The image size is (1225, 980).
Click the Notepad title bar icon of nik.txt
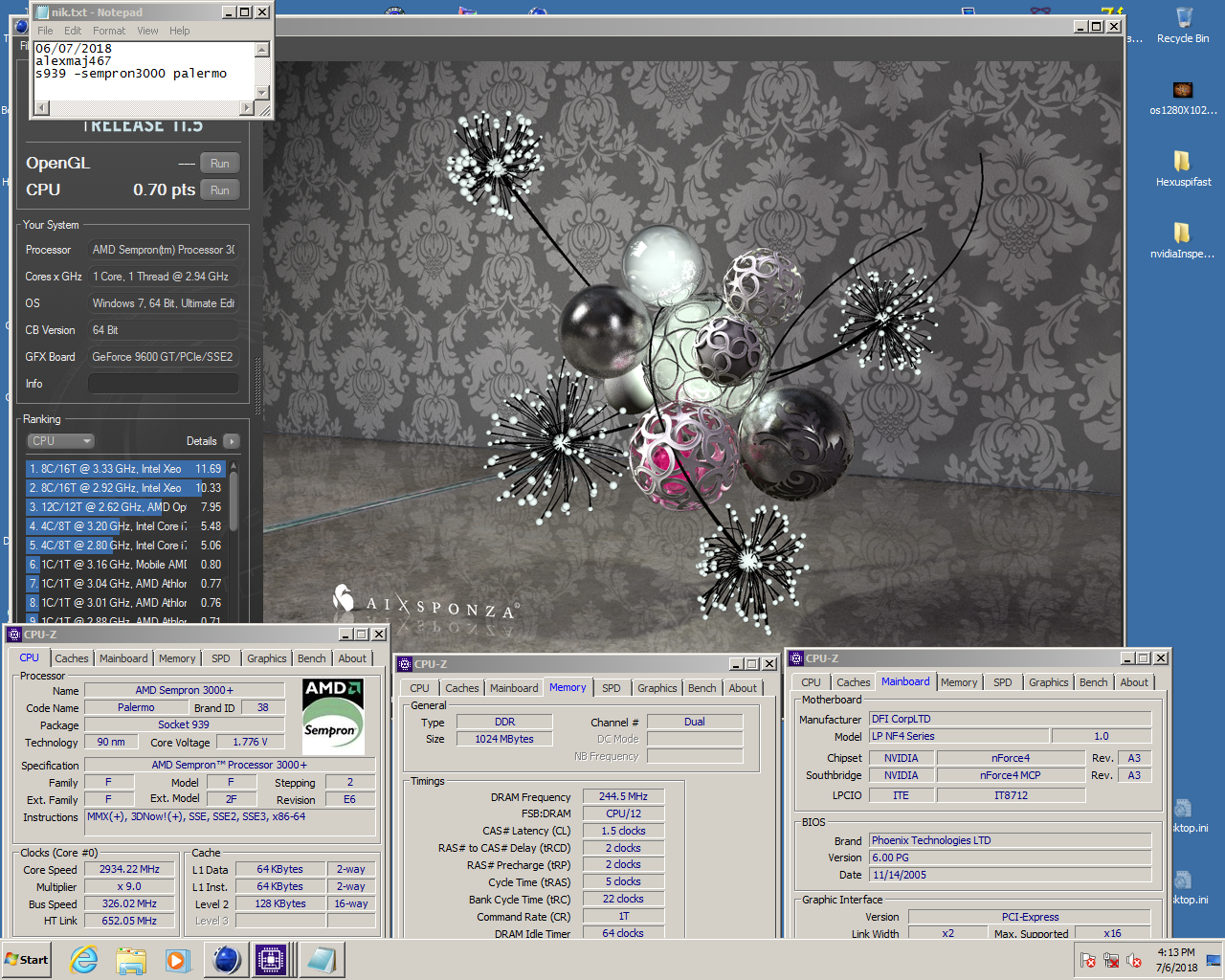[x=43, y=12]
